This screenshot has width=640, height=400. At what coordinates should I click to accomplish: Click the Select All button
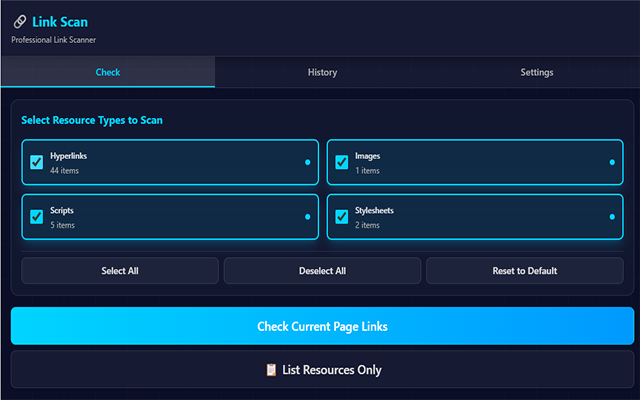pyautogui.click(x=120, y=271)
